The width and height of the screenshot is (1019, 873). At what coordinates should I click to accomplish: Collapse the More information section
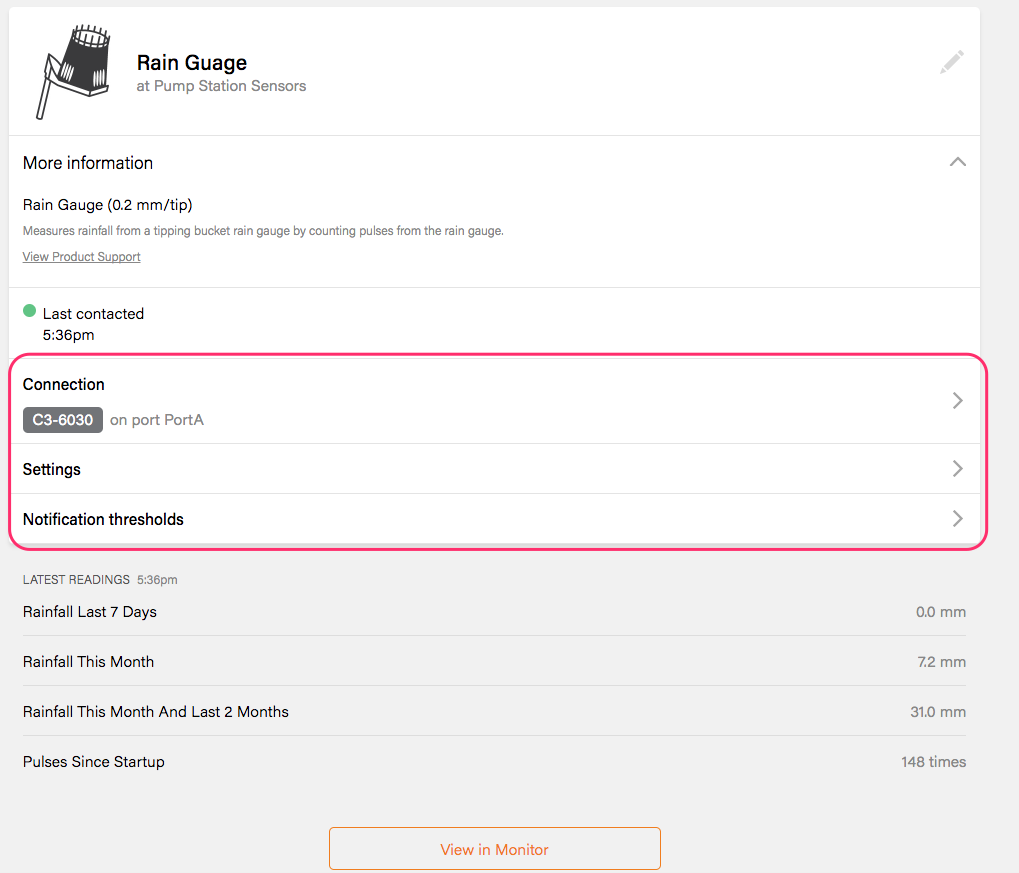pyautogui.click(x=957, y=162)
